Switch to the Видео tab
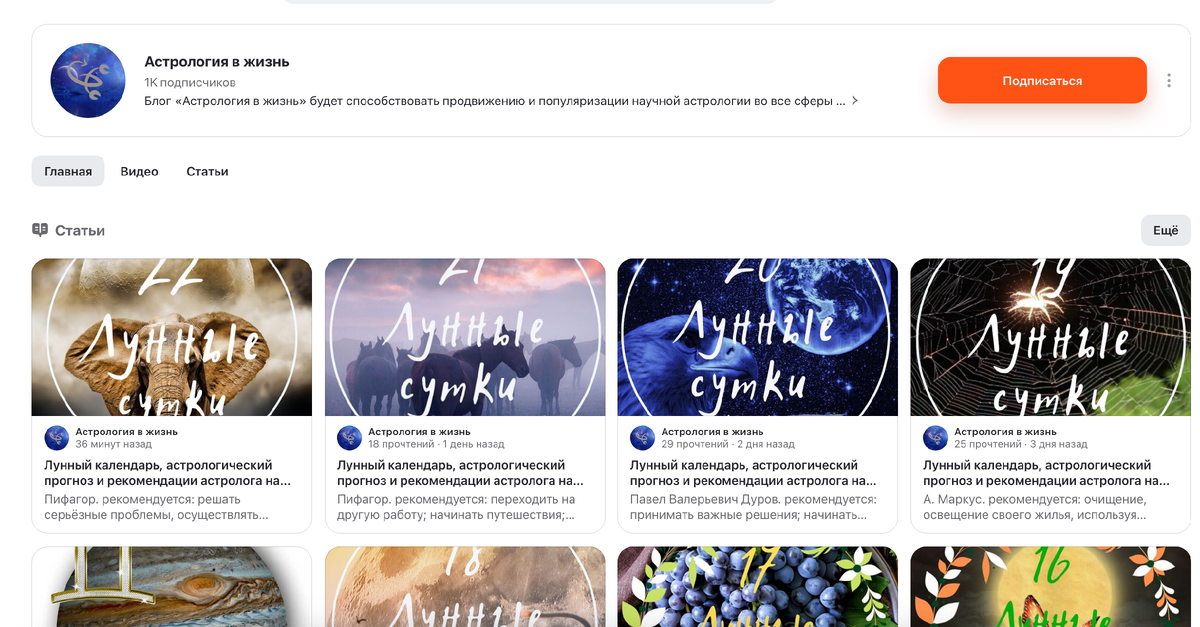The width and height of the screenshot is (1200, 627). (139, 171)
